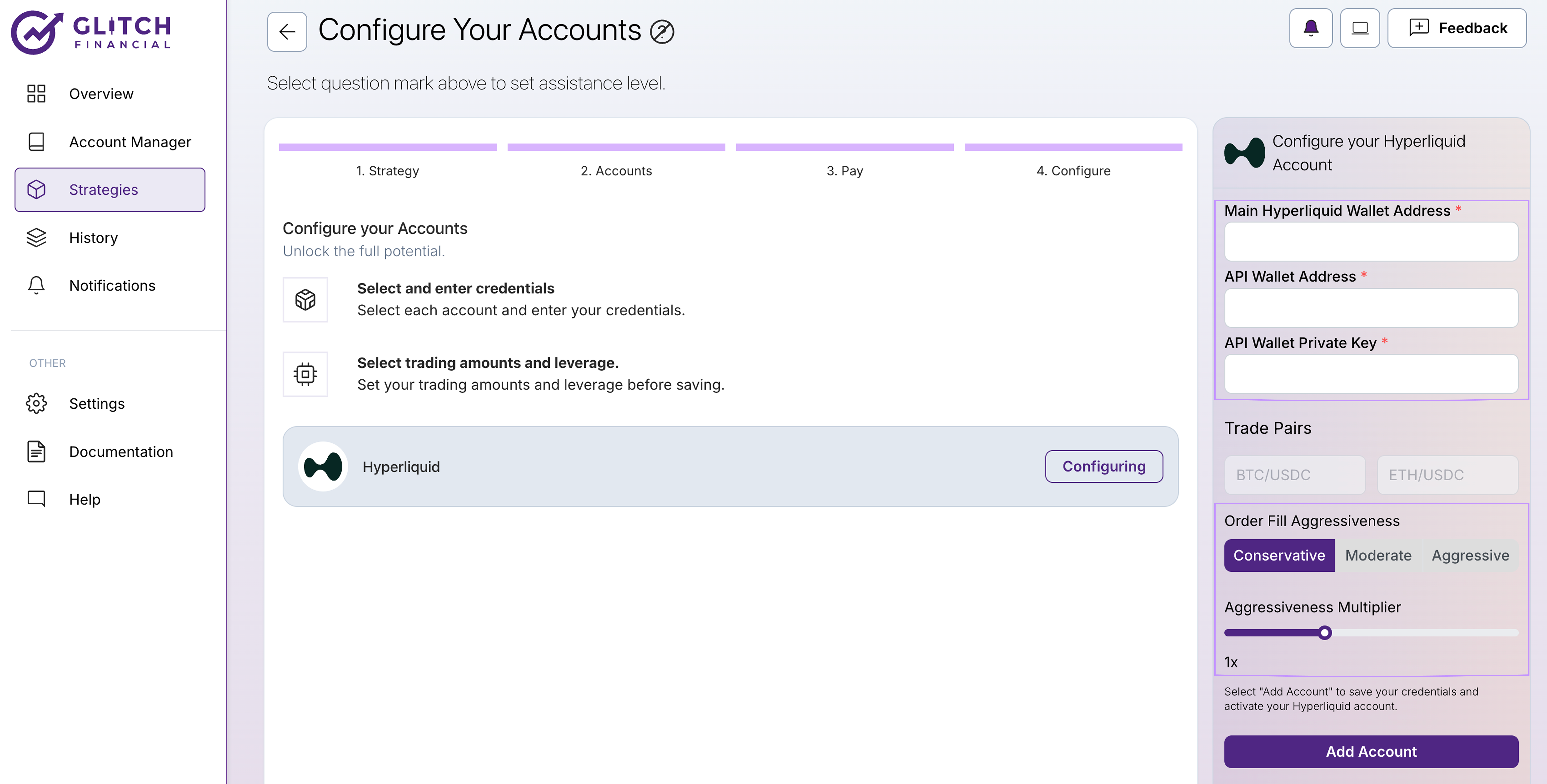Click the assistance level question mark icon
This screenshot has width=1547, height=784.
[x=662, y=32]
